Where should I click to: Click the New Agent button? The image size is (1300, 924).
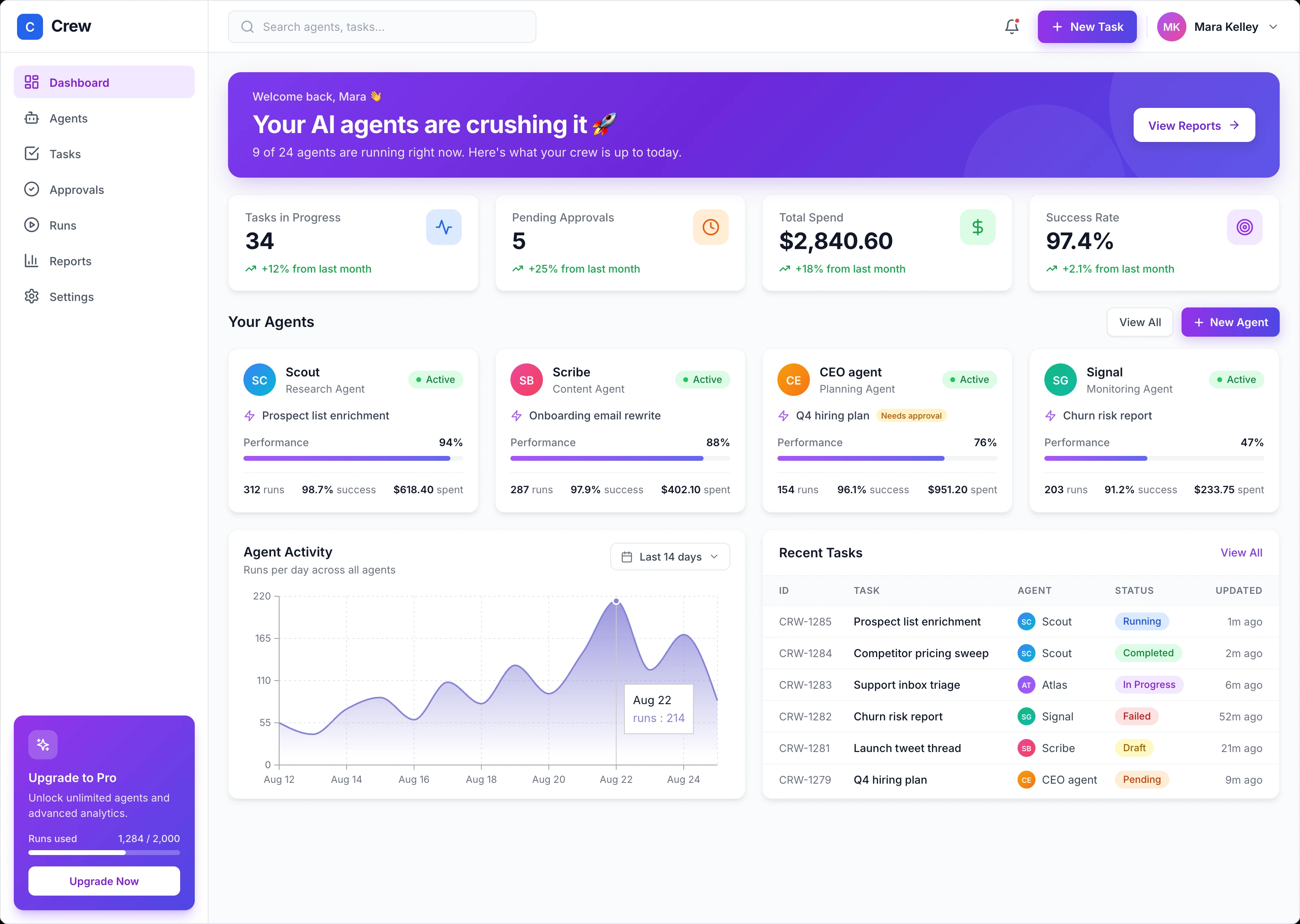click(x=1230, y=322)
